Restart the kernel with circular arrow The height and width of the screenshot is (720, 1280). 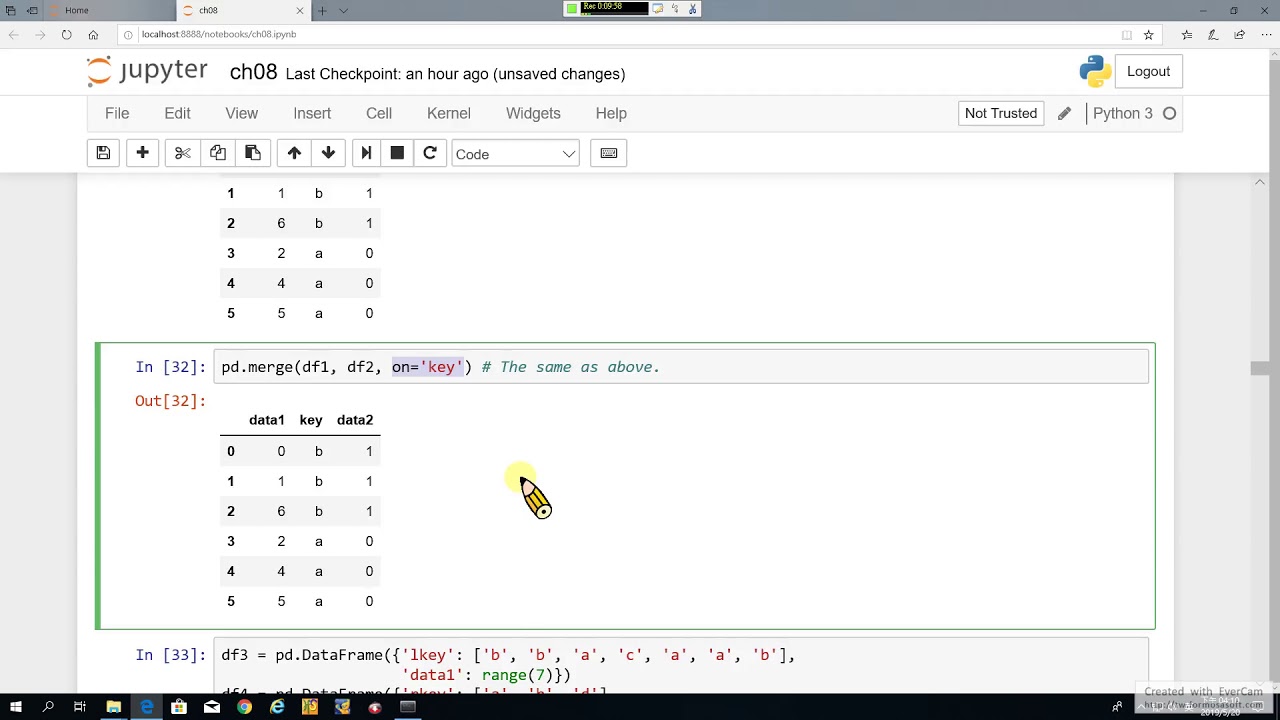point(430,153)
